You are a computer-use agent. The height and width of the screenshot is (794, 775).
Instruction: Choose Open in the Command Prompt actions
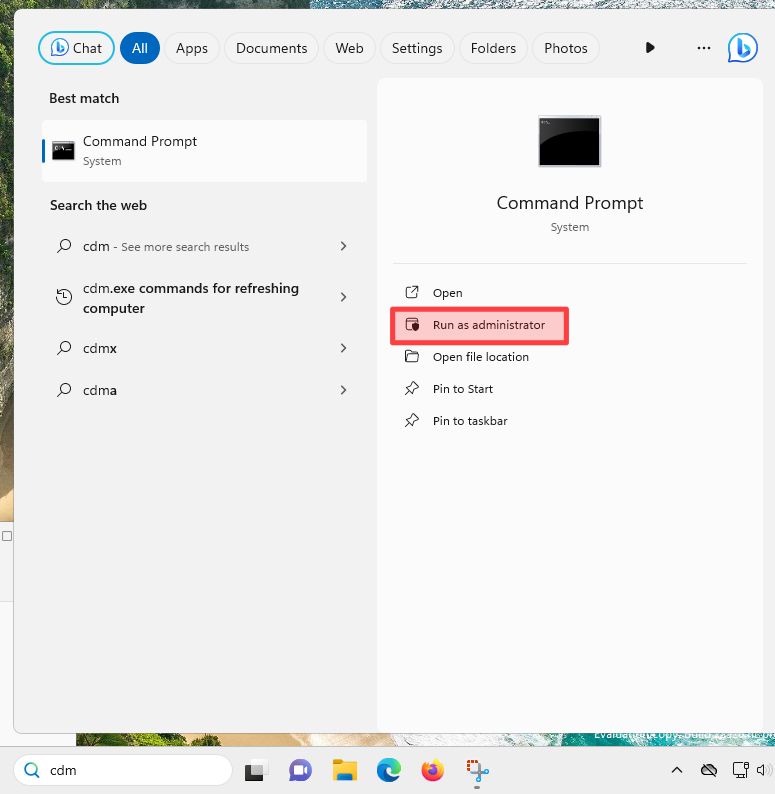click(x=447, y=293)
